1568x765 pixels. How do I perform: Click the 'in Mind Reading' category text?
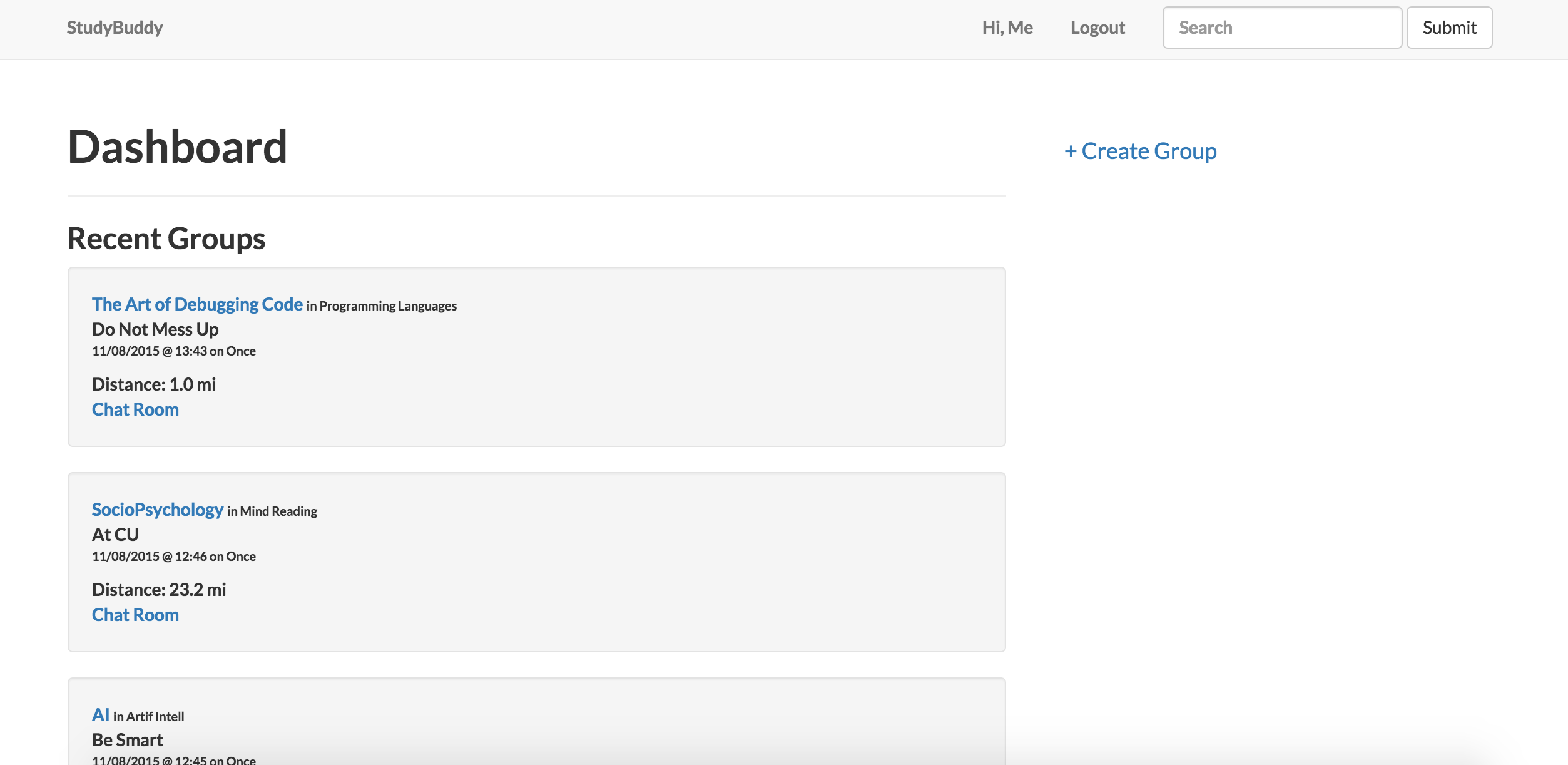point(272,511)
